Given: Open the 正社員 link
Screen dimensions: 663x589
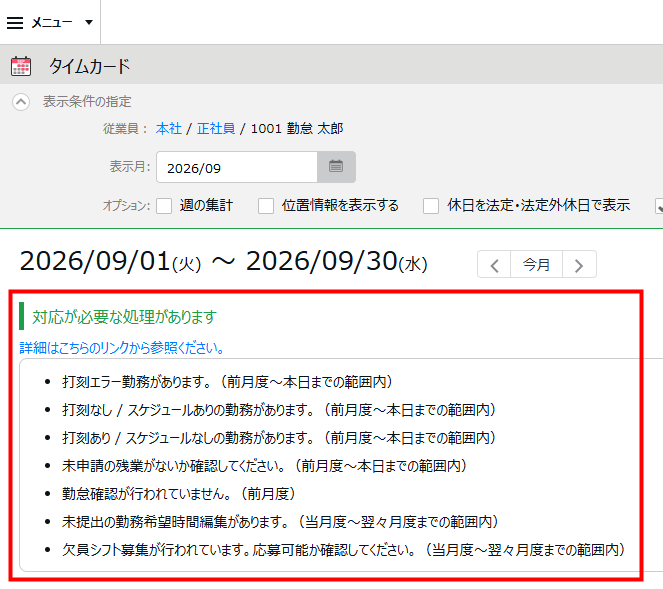Looking at the screenshot, I should click(x=216, y=128).
